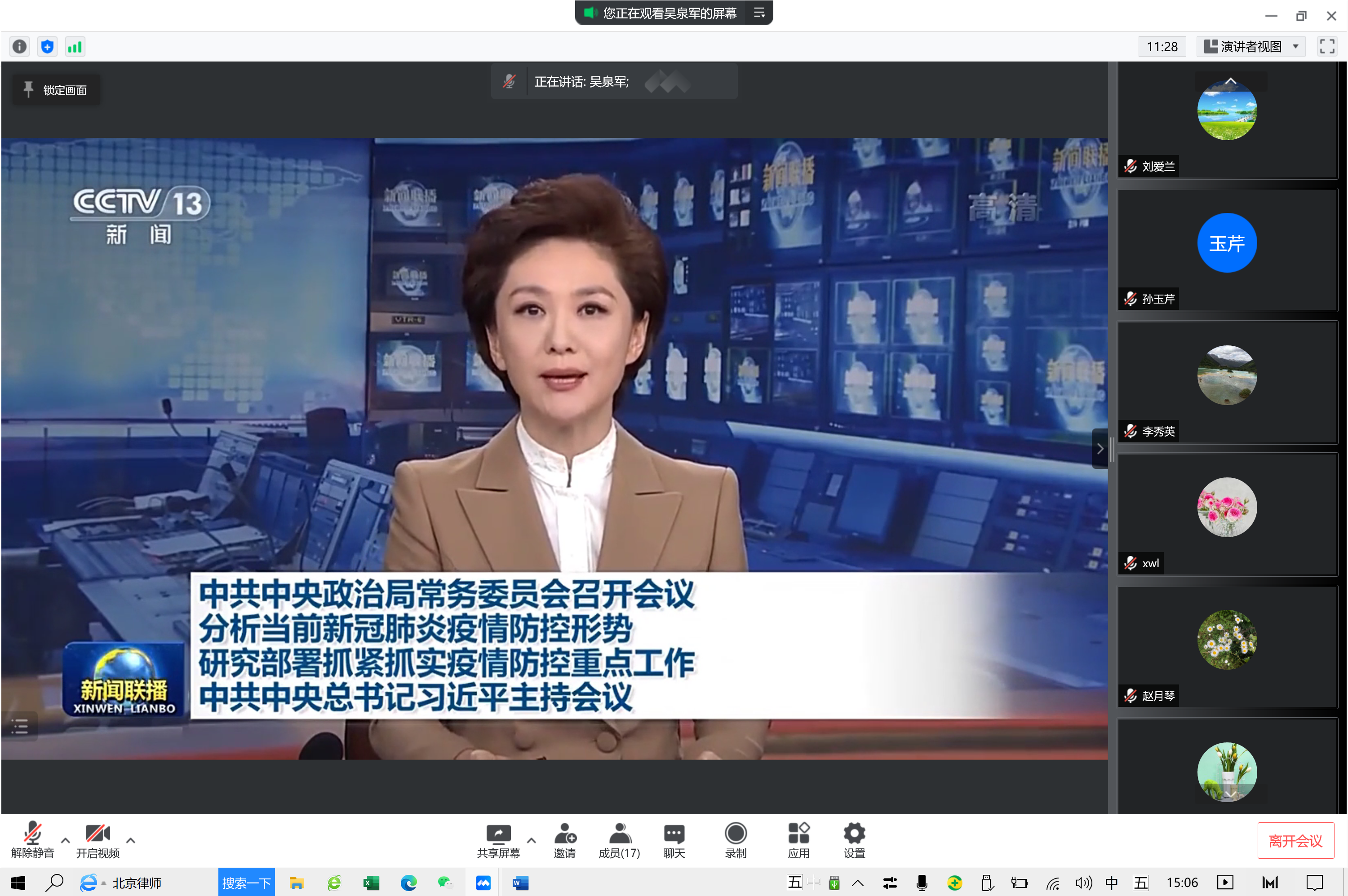The image size is (1348, 896).
Task: Click the green 360 safety tray icon
Action: pyautogui.click(x=954, y=883)
